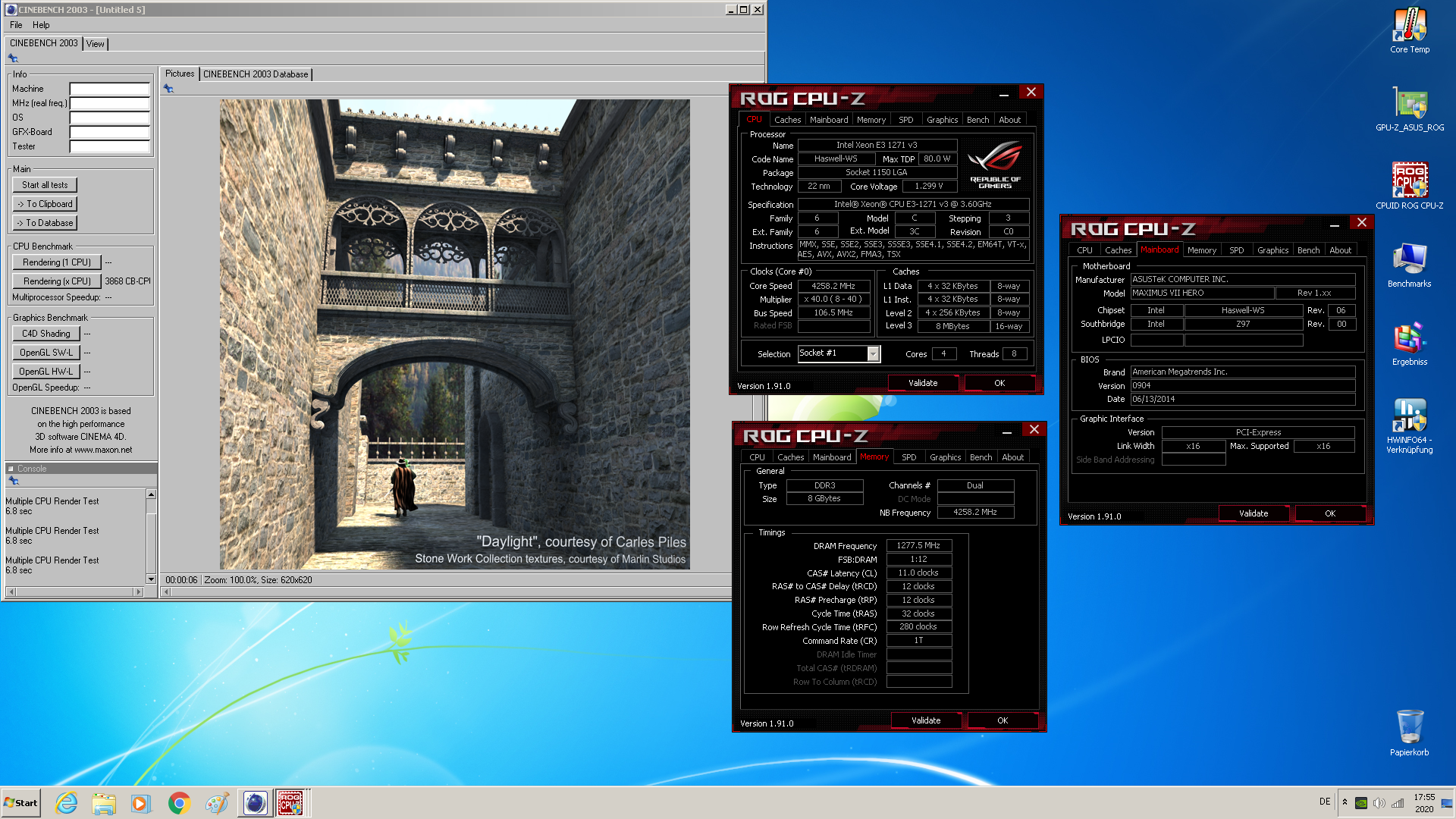Open the File menu in CINEBENCH
Screen dimensions: 1456x819
pos(16,25)
